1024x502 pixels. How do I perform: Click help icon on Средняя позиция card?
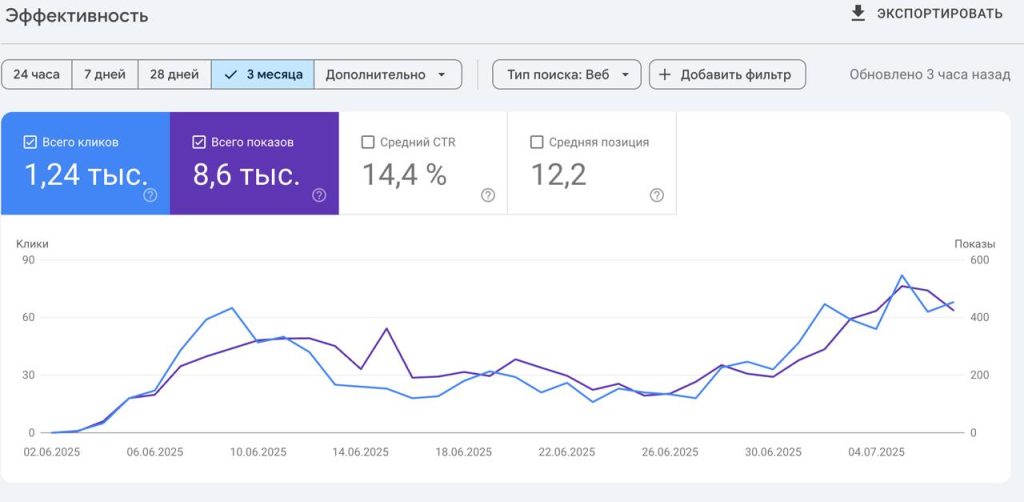(657, 195)
